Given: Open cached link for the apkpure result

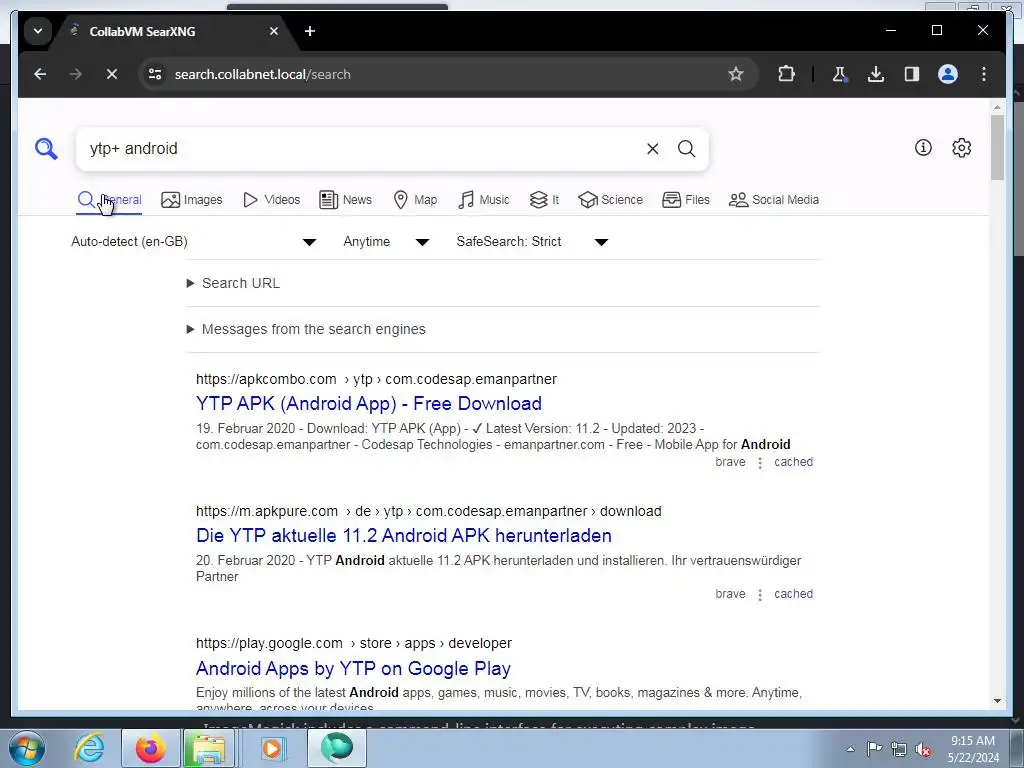Looking at the screenshot, I should coord(793,594).
